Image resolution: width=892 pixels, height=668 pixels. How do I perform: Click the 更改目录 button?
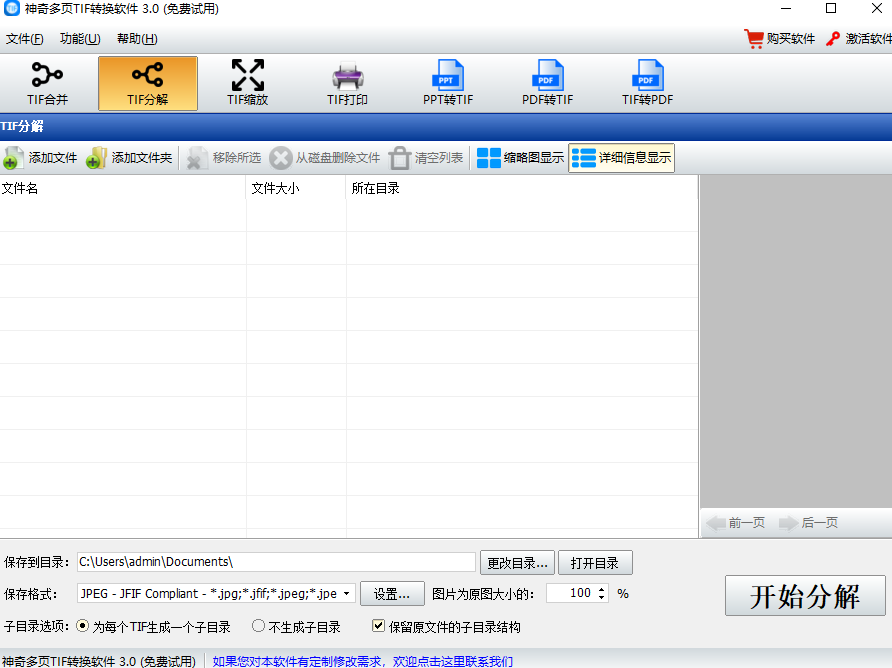[x=517, y=562]
